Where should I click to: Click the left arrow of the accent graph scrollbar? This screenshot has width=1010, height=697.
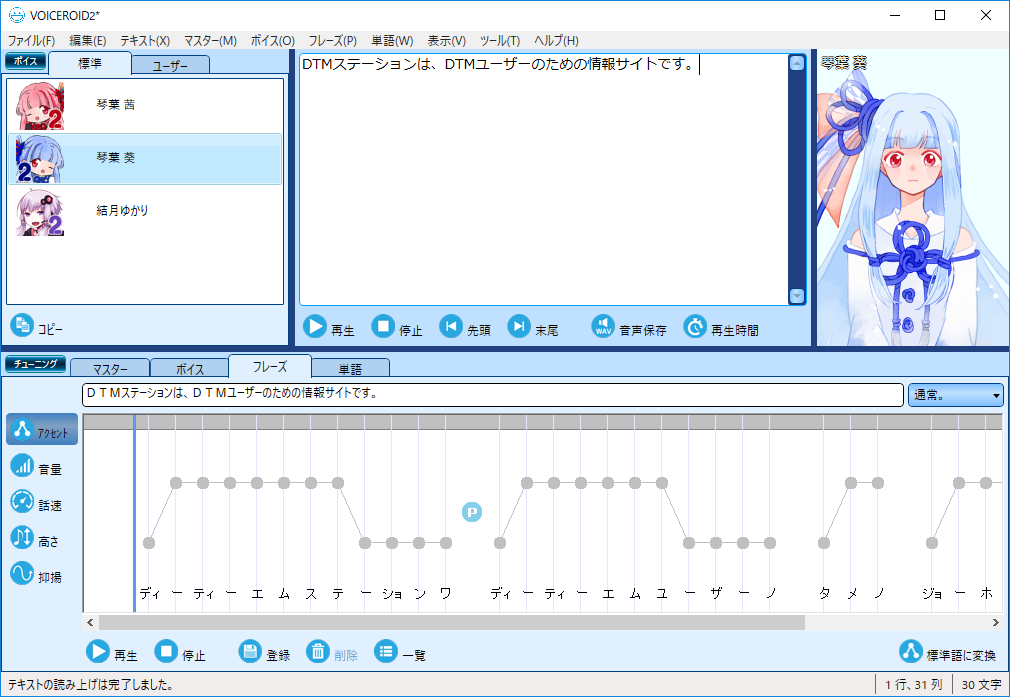(x=90, y=622)
